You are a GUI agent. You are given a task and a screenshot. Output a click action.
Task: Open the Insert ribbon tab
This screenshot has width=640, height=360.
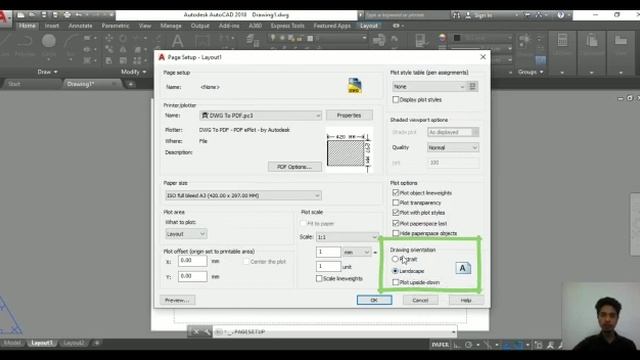pos(52,26)
